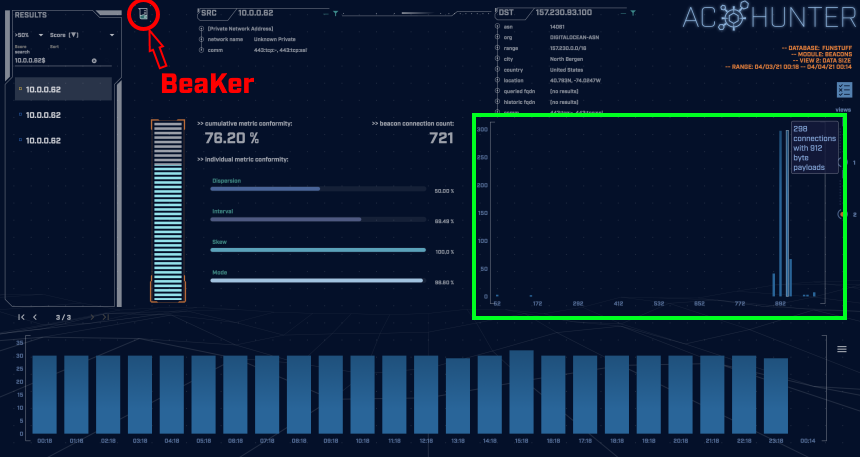Expand the historic fqdn row circle icon
Screen dimensions: 860x457
click(497, 102)
